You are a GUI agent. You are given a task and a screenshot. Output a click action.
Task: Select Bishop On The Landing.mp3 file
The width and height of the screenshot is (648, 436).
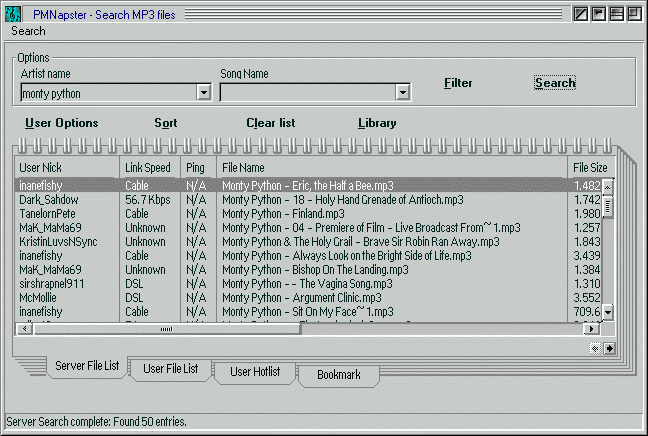pyautogui.click(x=315, y=270)
